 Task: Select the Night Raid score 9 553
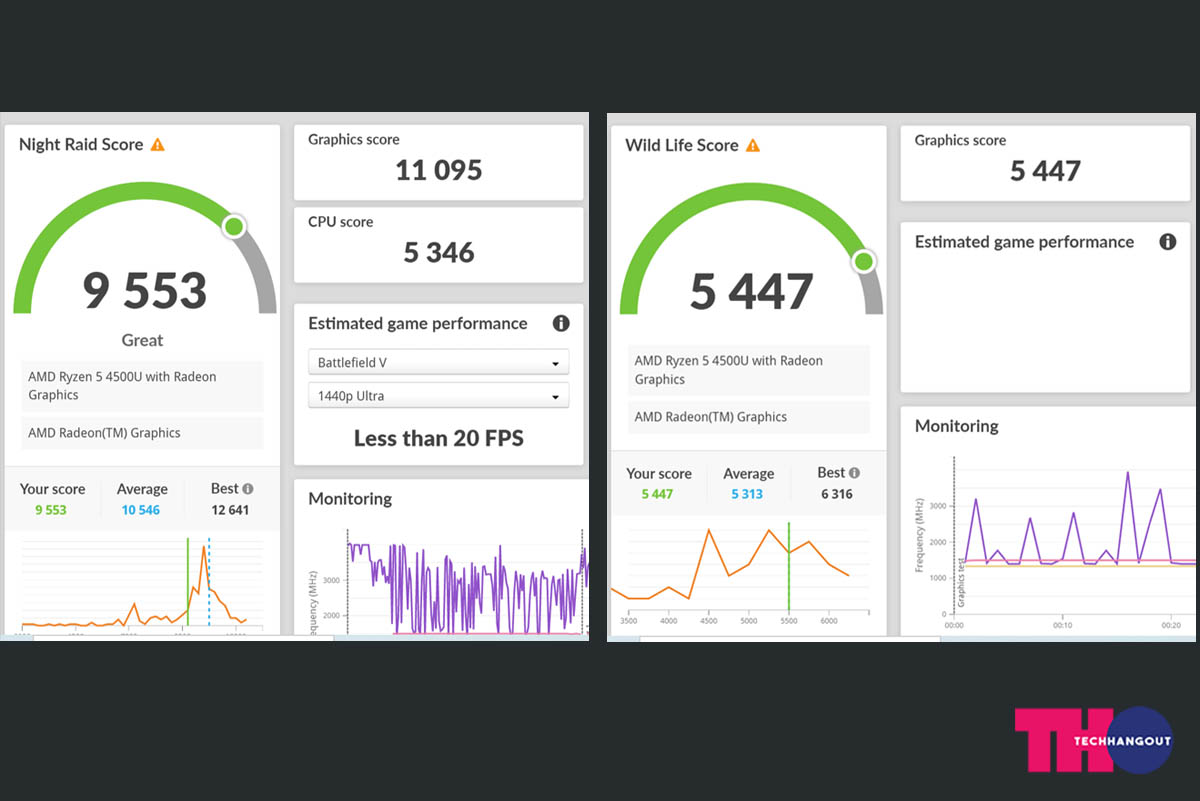click(x=144, y=290)
